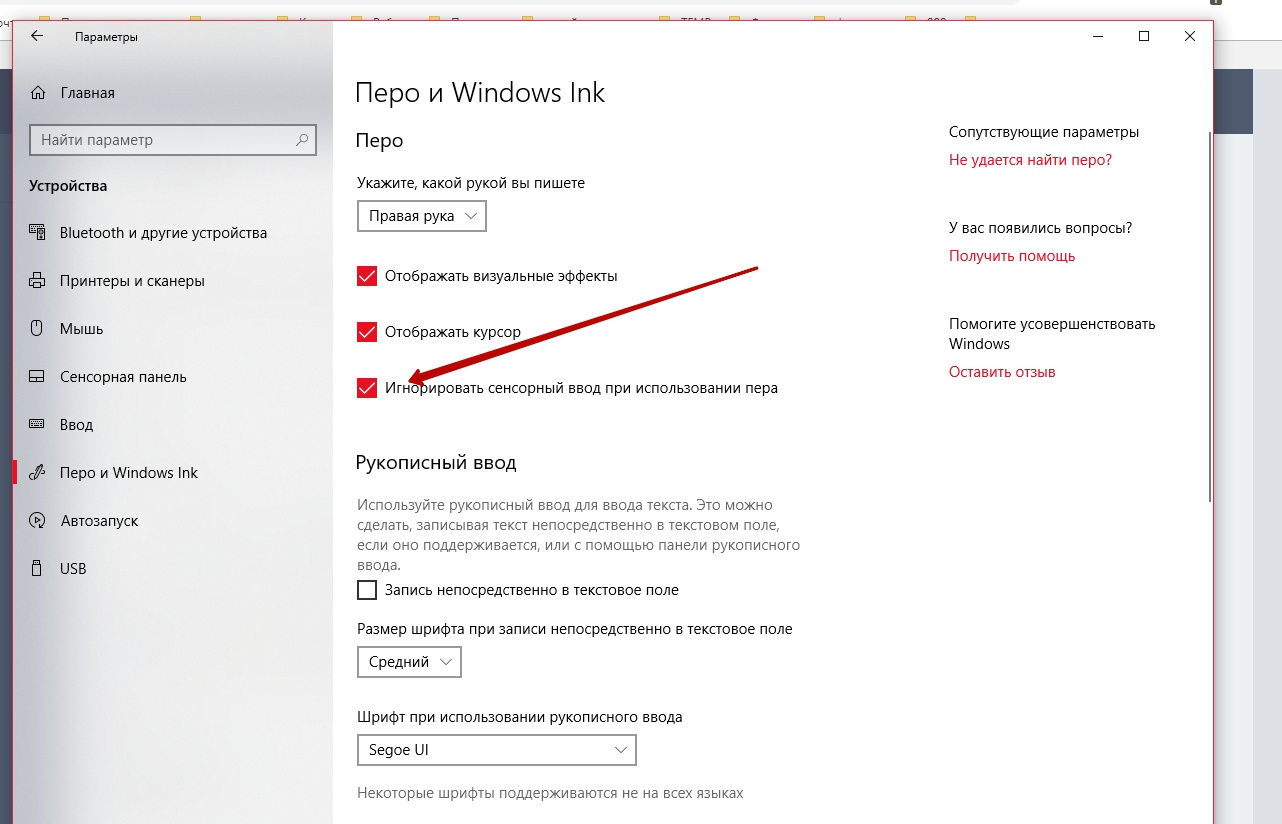Click the touchpad icon in sidebar
This screenshot has width=1282, height=824.
(37, 377)
